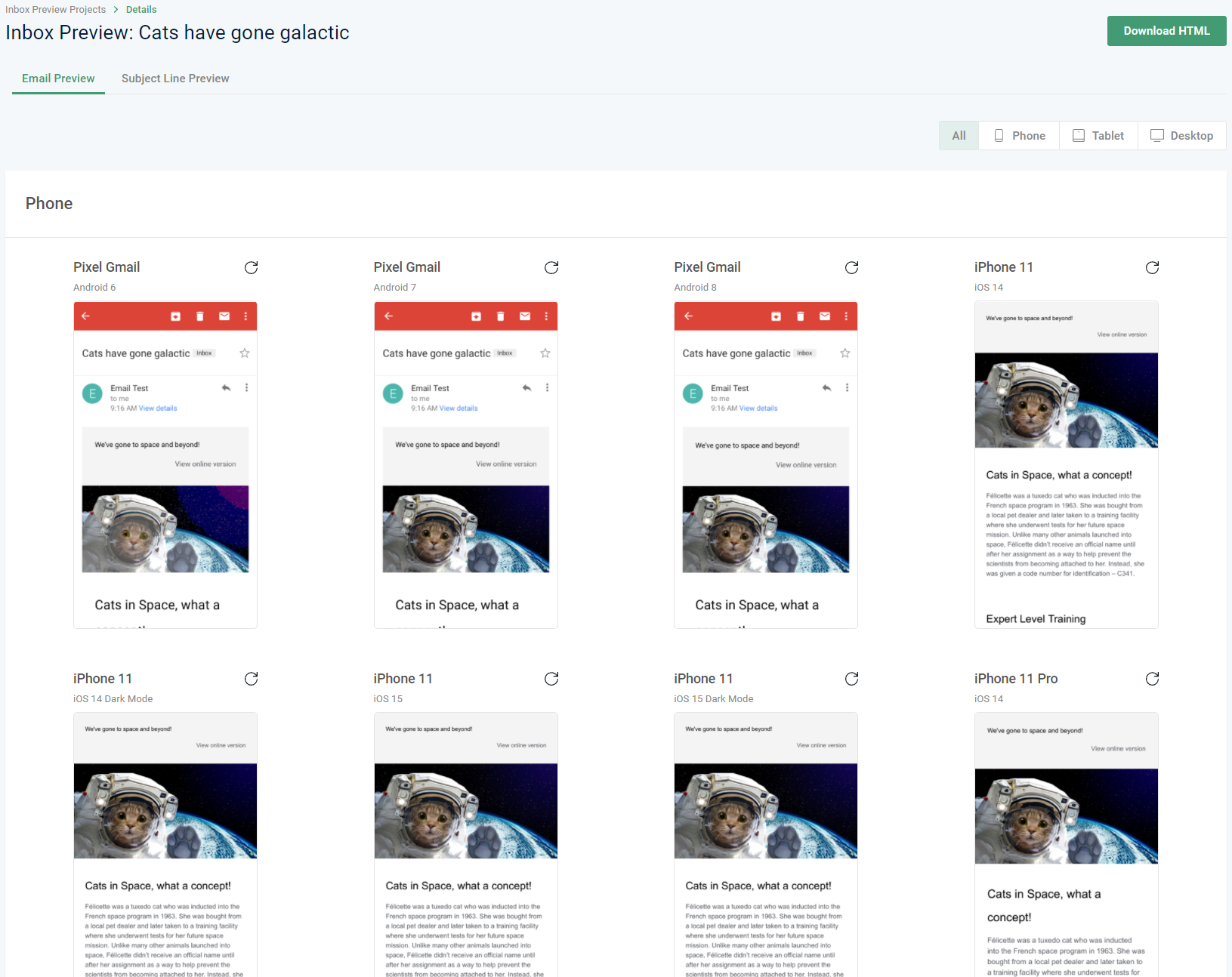Filter previews by Desktop
The image size is (1232, 977).
[1181, 136]
